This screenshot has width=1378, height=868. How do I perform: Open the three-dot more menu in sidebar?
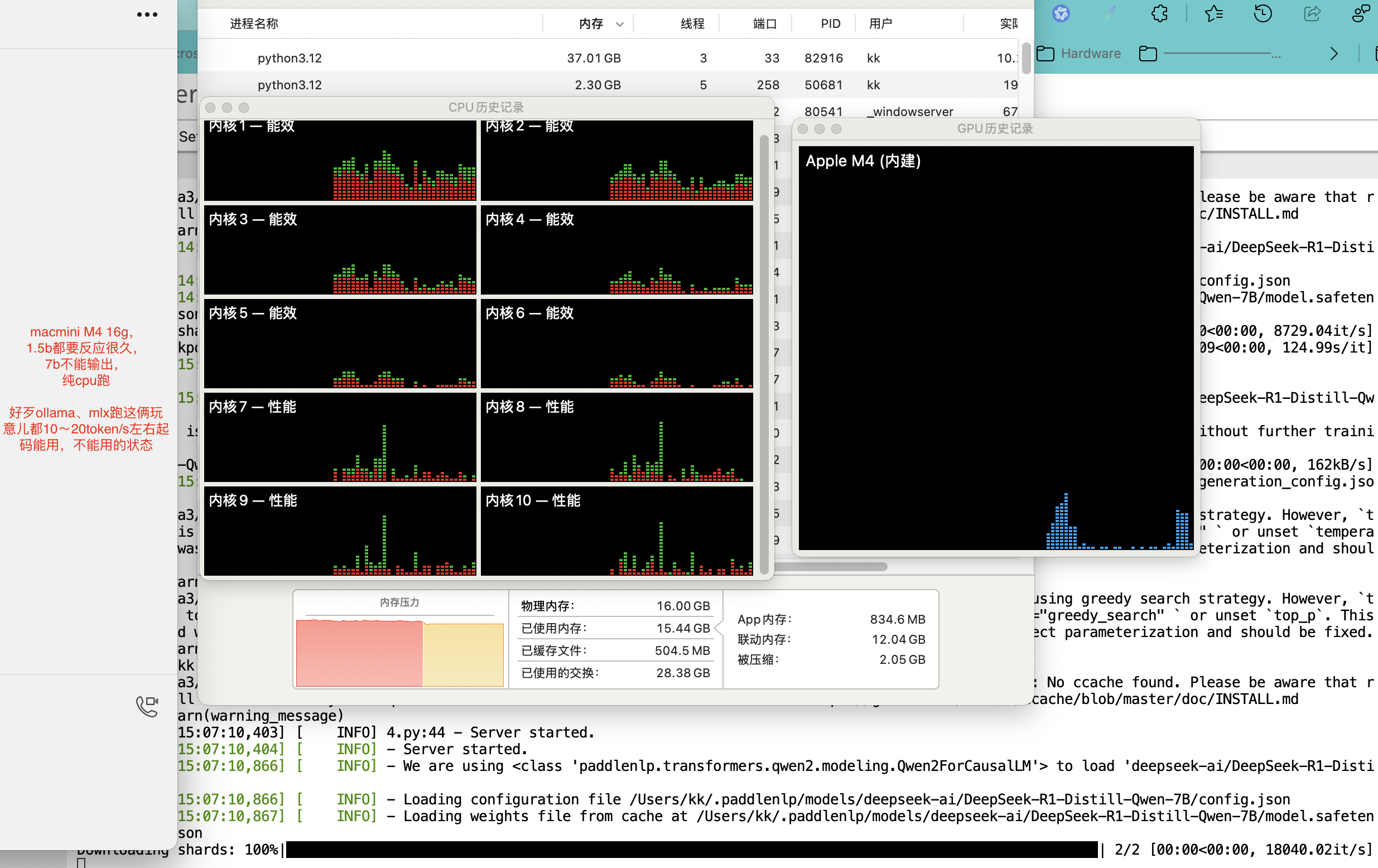[147, 15]
